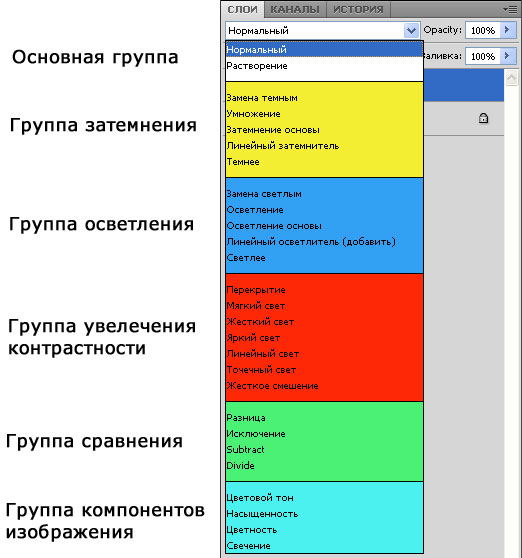522x558 pixels.
Task: Select the highlighted Нормальный blend mode
Action: click(x=324, y=49)
